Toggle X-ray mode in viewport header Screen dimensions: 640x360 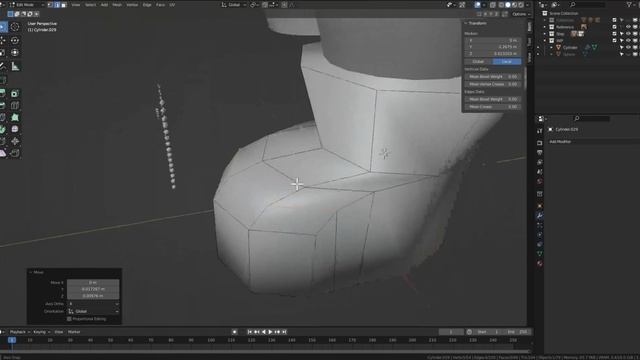click(493, 5)
